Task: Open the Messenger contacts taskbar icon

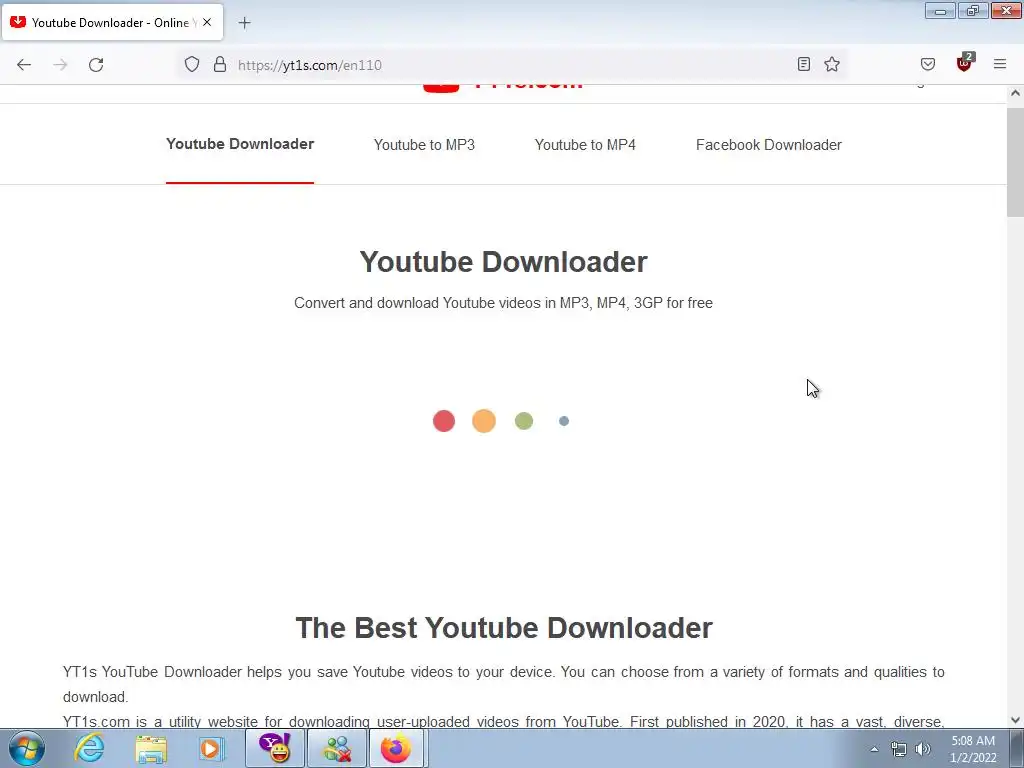Action: [337, 748]
